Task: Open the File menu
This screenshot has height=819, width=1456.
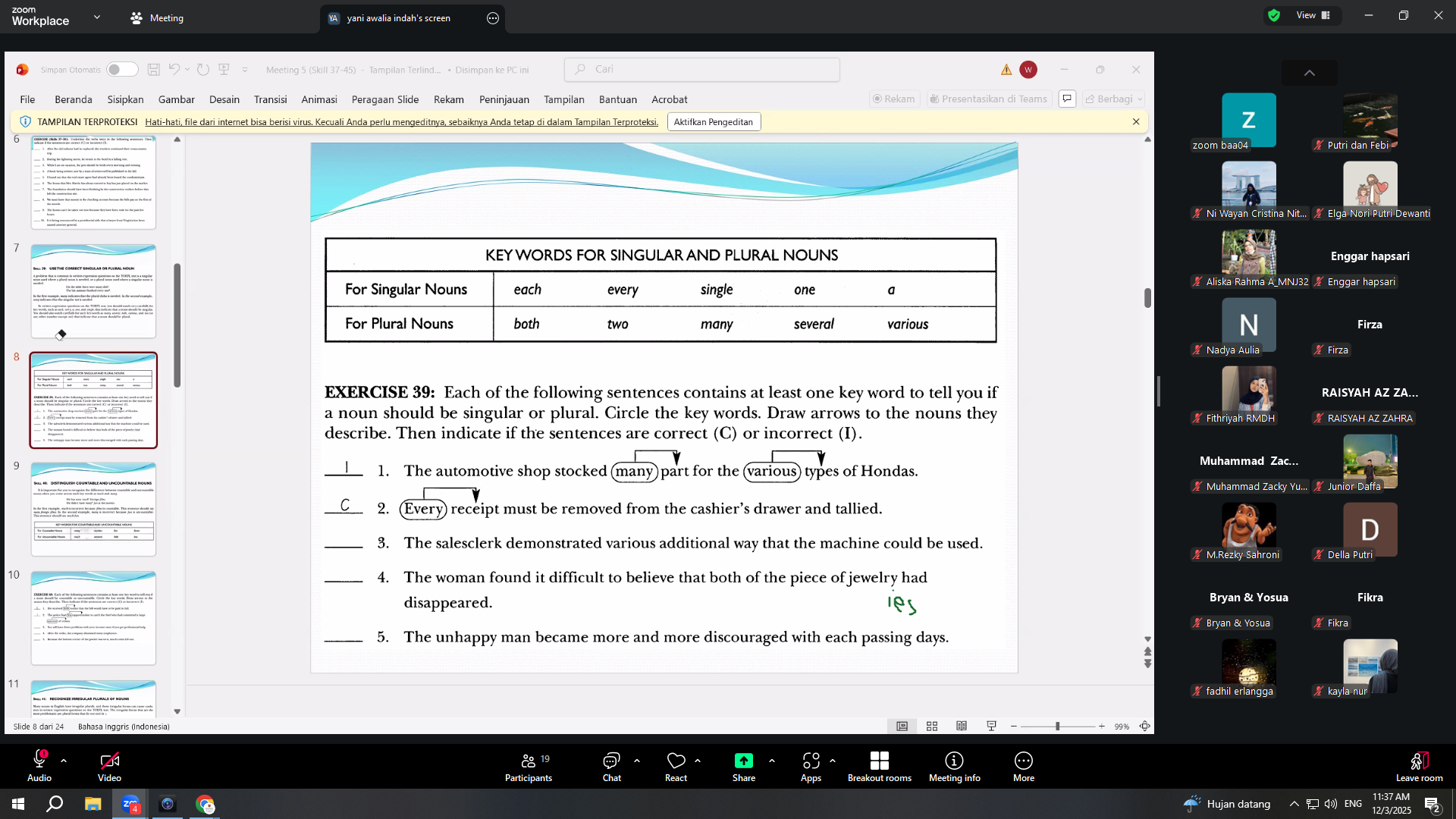Action: point(27,99)
